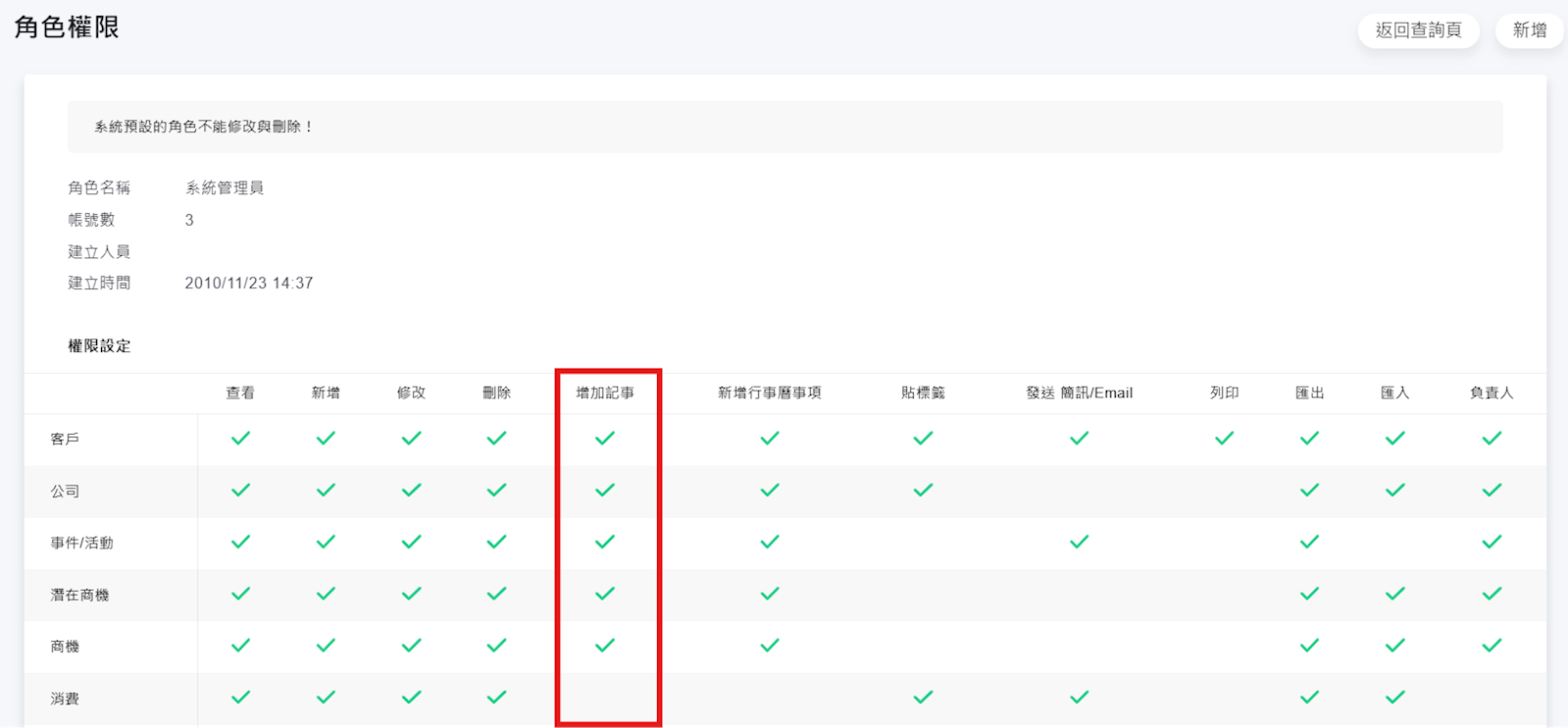The width and height of the screenshot is (1568, 728).
Task: Click the 潛在商機 刪除 checkmark
Action: click(497, 594)
